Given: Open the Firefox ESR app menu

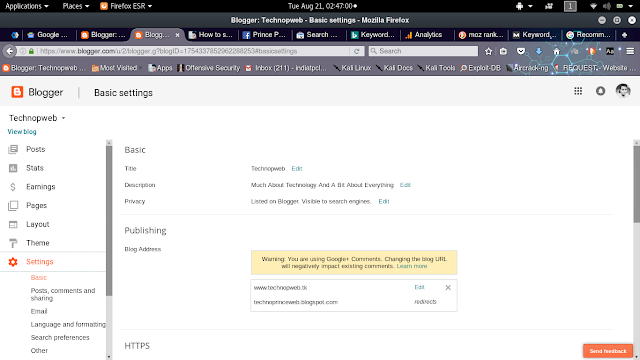Looking at the screenshot, I should coord(126,6).
